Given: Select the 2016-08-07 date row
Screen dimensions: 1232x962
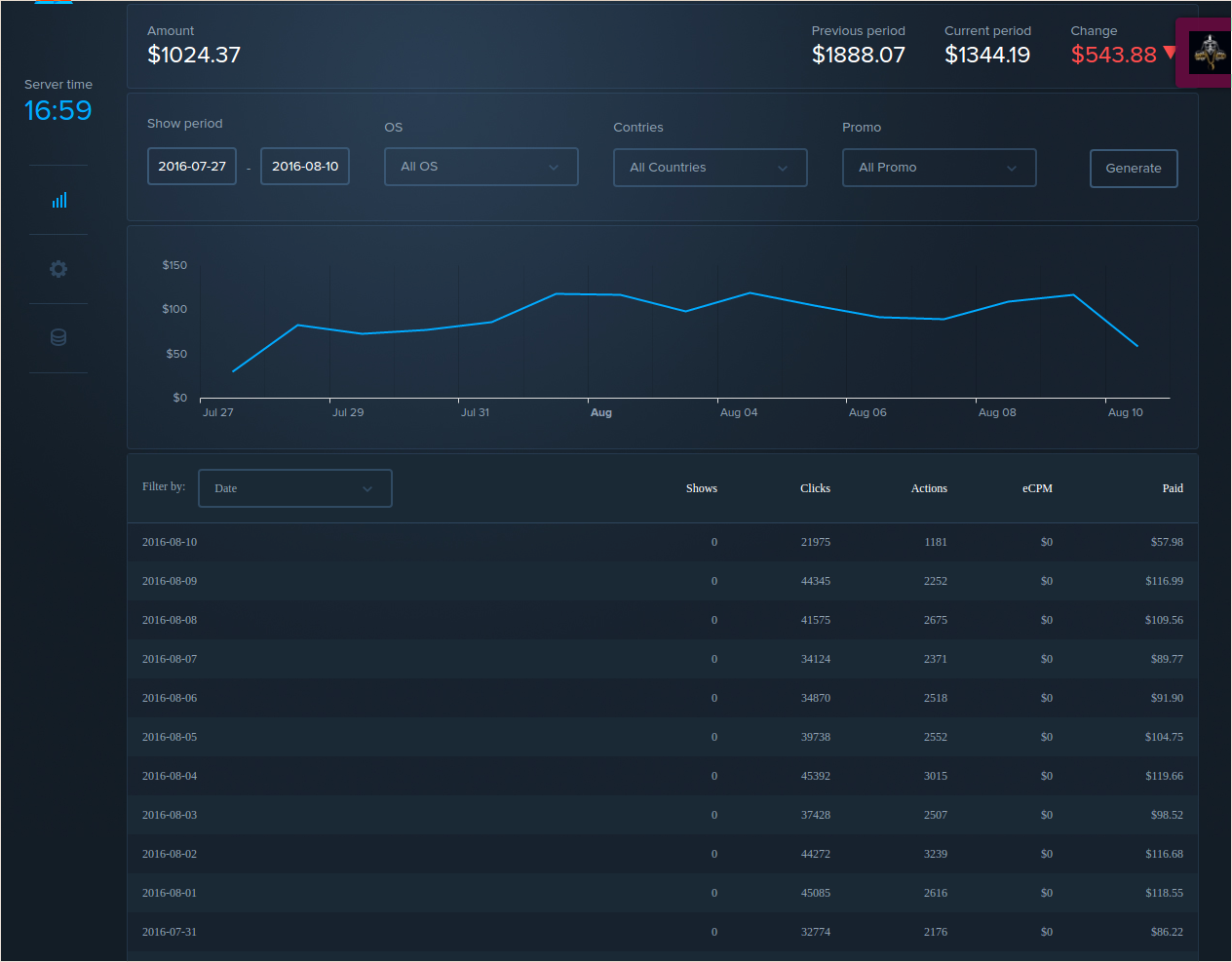Looking at the screenshot, I should click(x=663, y=659).
